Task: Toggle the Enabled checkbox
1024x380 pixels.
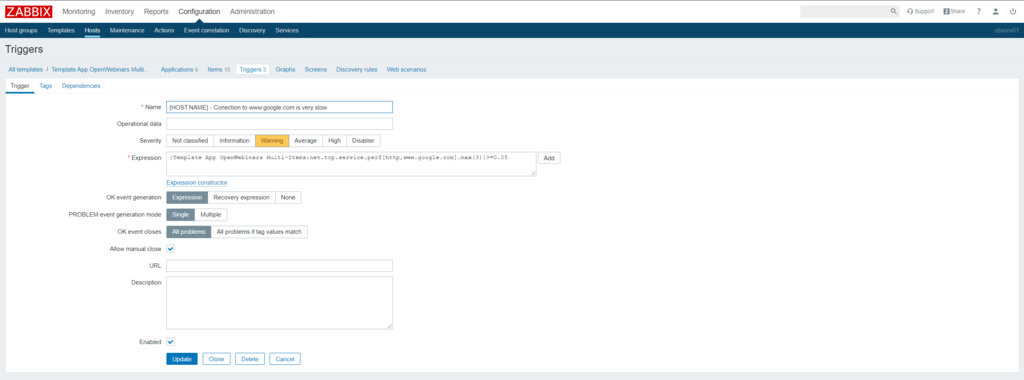Action: pyautogui.click(x=170, y=341)
